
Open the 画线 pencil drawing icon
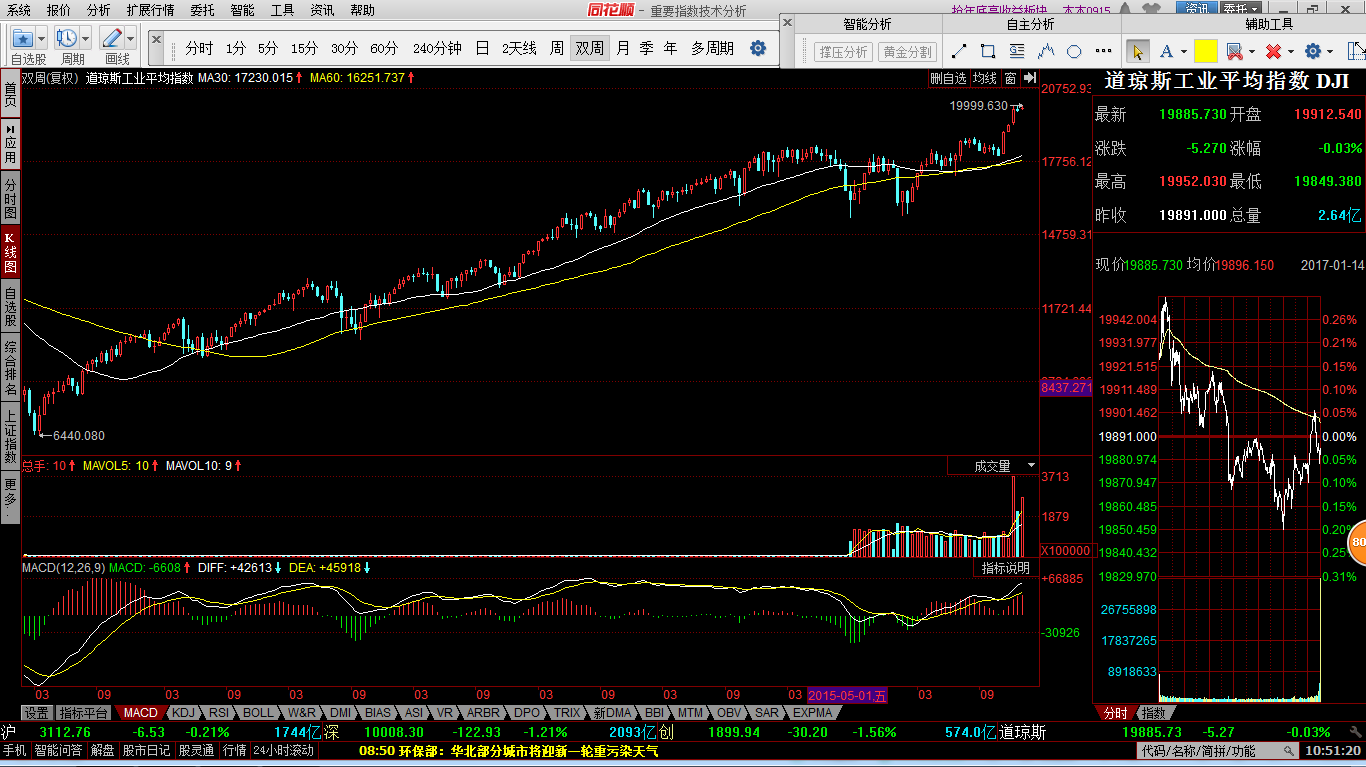112,38
